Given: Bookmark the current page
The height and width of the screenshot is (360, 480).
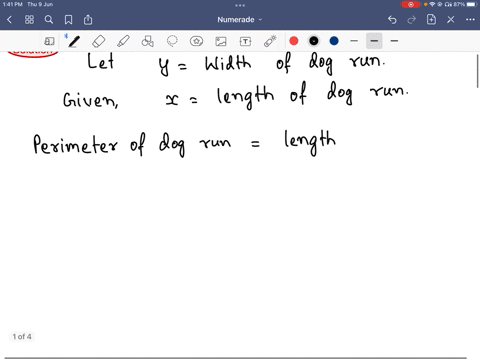Looking at the screenshot, I should coord(68,20).
